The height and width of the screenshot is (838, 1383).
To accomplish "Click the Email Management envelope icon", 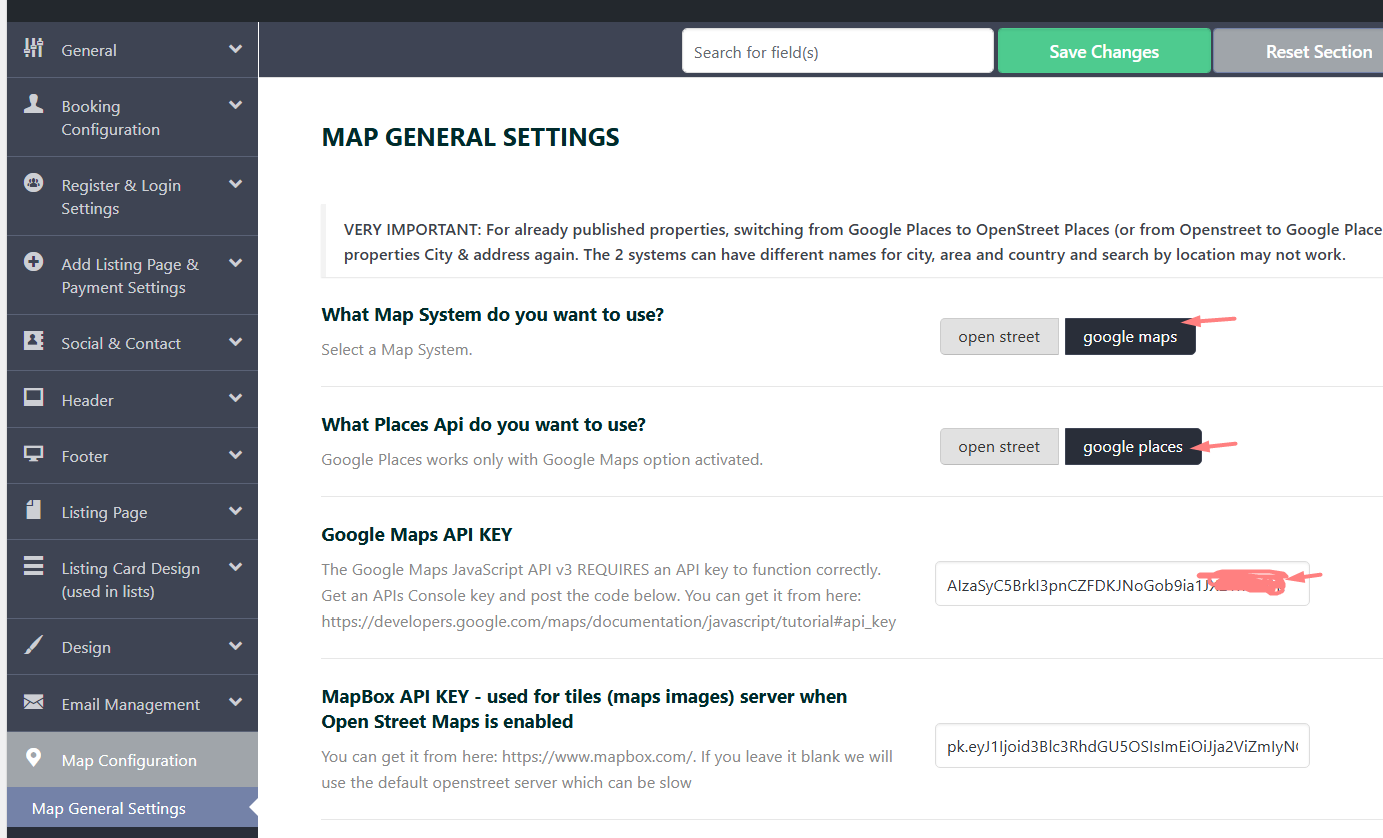I will 34,702.
